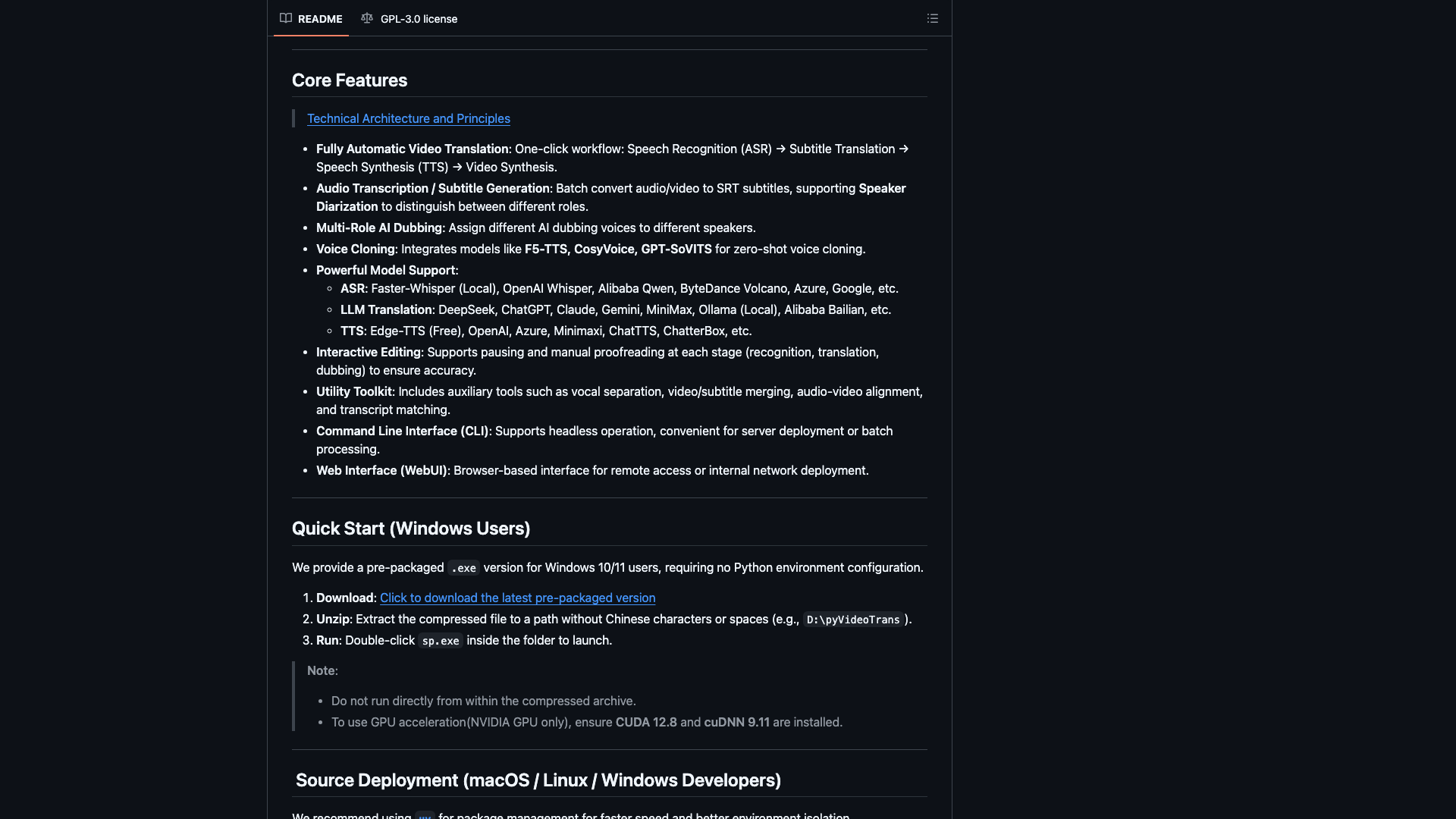Screen dimensions: 1456x819
Task: Click the '.exe' inline code
Action: pyautogui.click(x=463, y=568)
